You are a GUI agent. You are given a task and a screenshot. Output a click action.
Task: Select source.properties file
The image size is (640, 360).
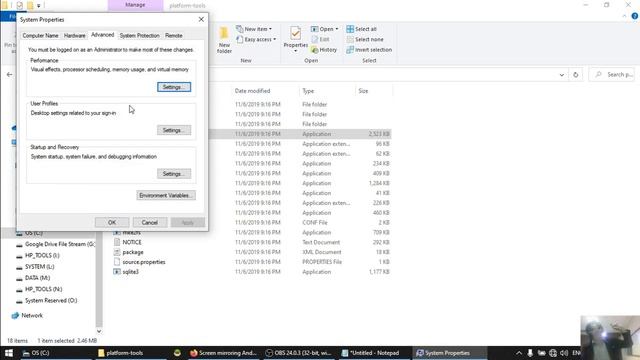(x=144, y=262)
